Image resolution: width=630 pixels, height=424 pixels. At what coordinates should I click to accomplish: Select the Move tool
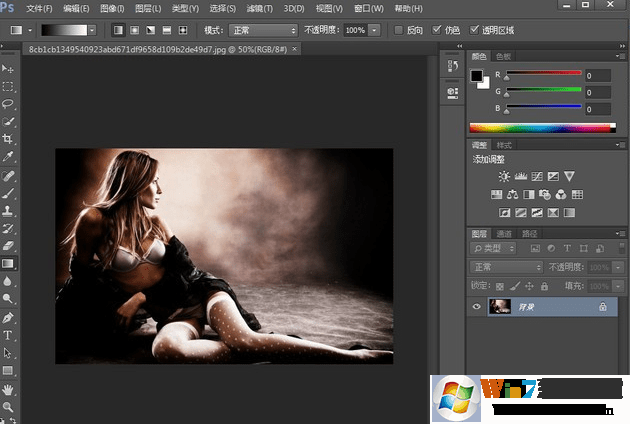[x=8, y=68]
